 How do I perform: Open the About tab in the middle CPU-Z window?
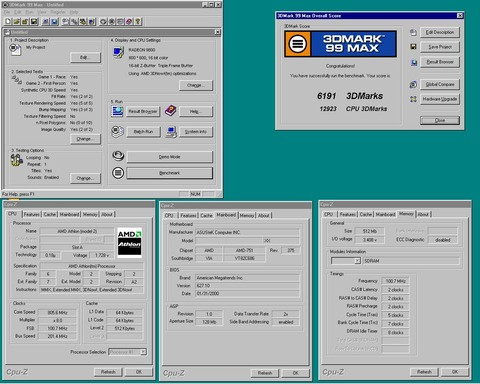(264, 216)
